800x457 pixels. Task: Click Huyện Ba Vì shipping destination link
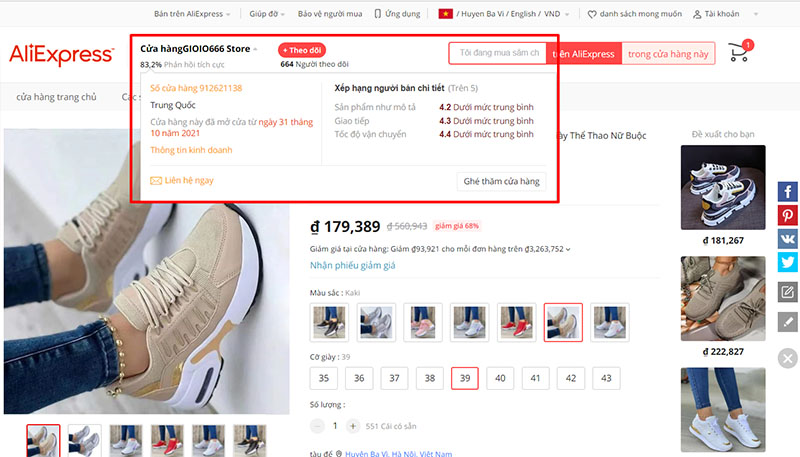tap(398, 453)
